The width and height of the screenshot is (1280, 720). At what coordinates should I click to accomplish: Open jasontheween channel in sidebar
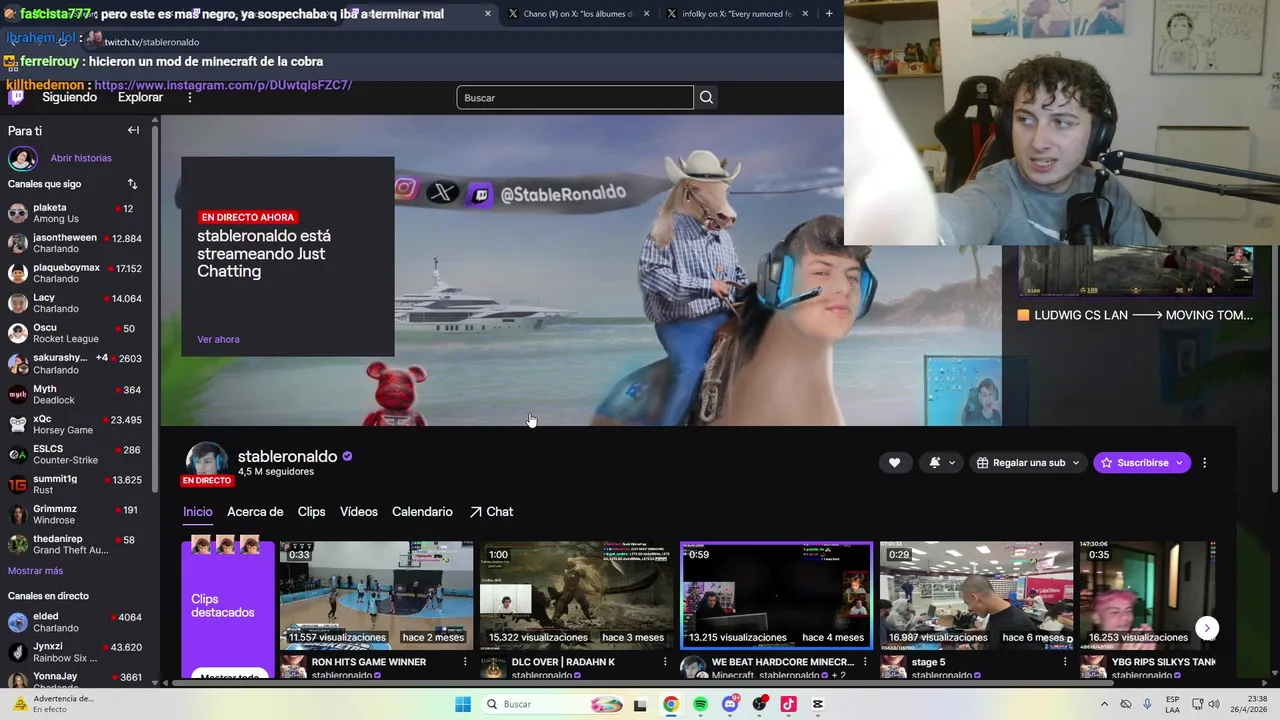(x=76, y=243)
